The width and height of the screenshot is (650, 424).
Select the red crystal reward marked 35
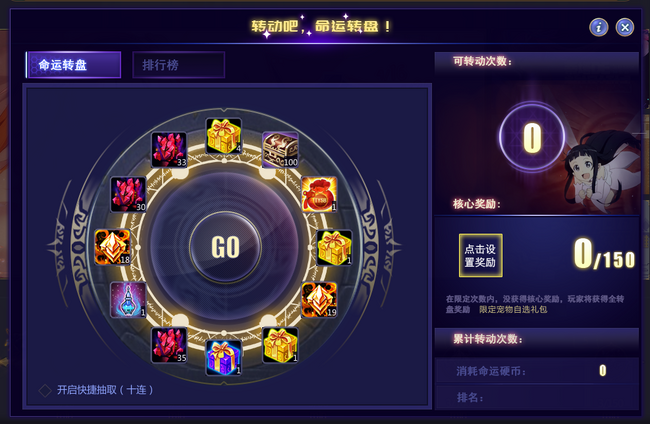169,345
